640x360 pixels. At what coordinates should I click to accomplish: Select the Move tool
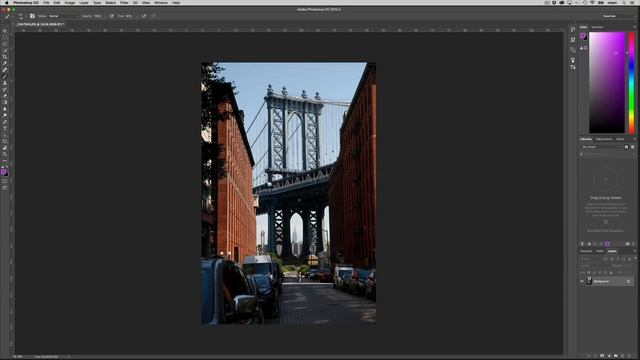click(x=5, y=31)
